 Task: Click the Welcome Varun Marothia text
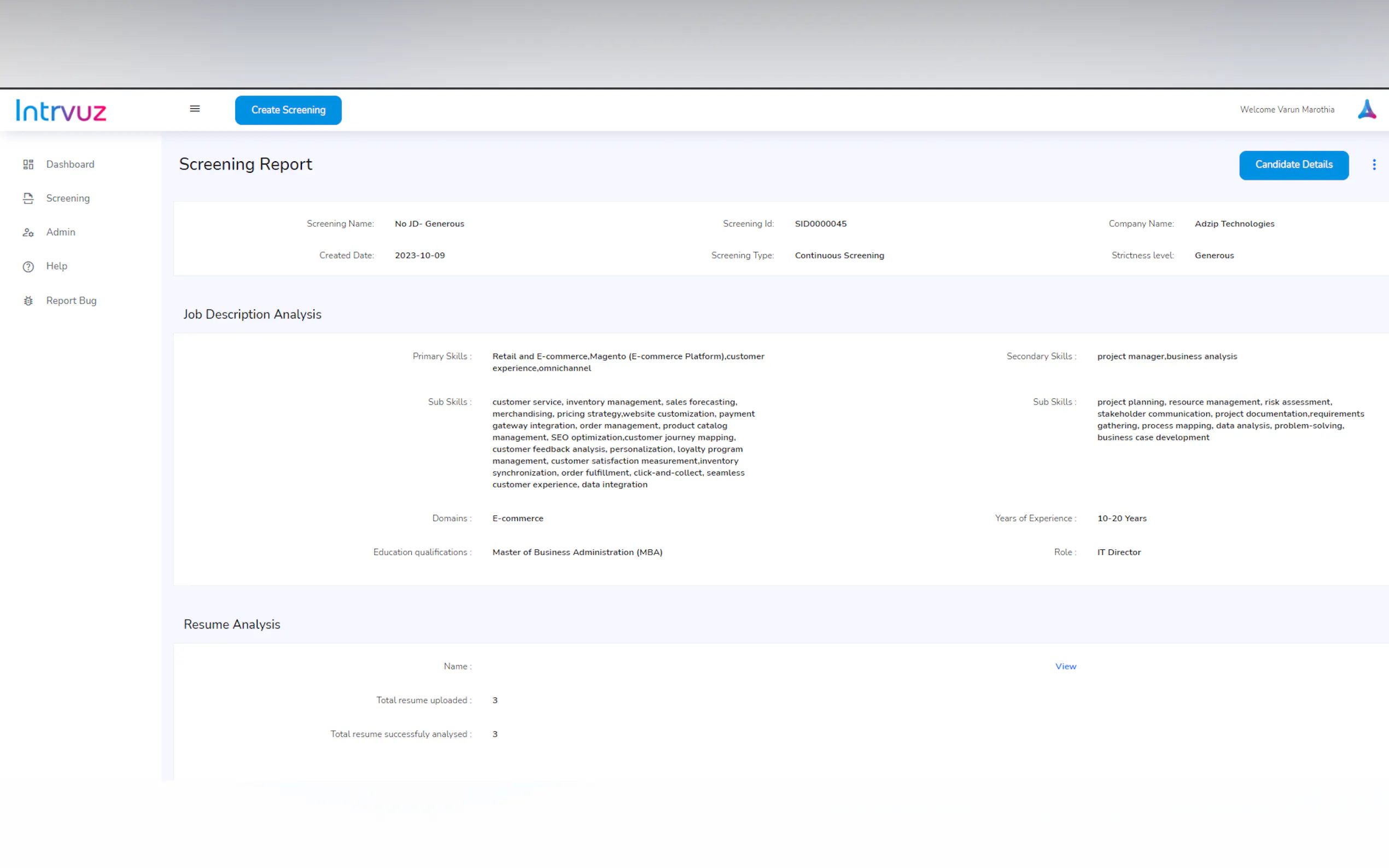[x=1286, y=110]
